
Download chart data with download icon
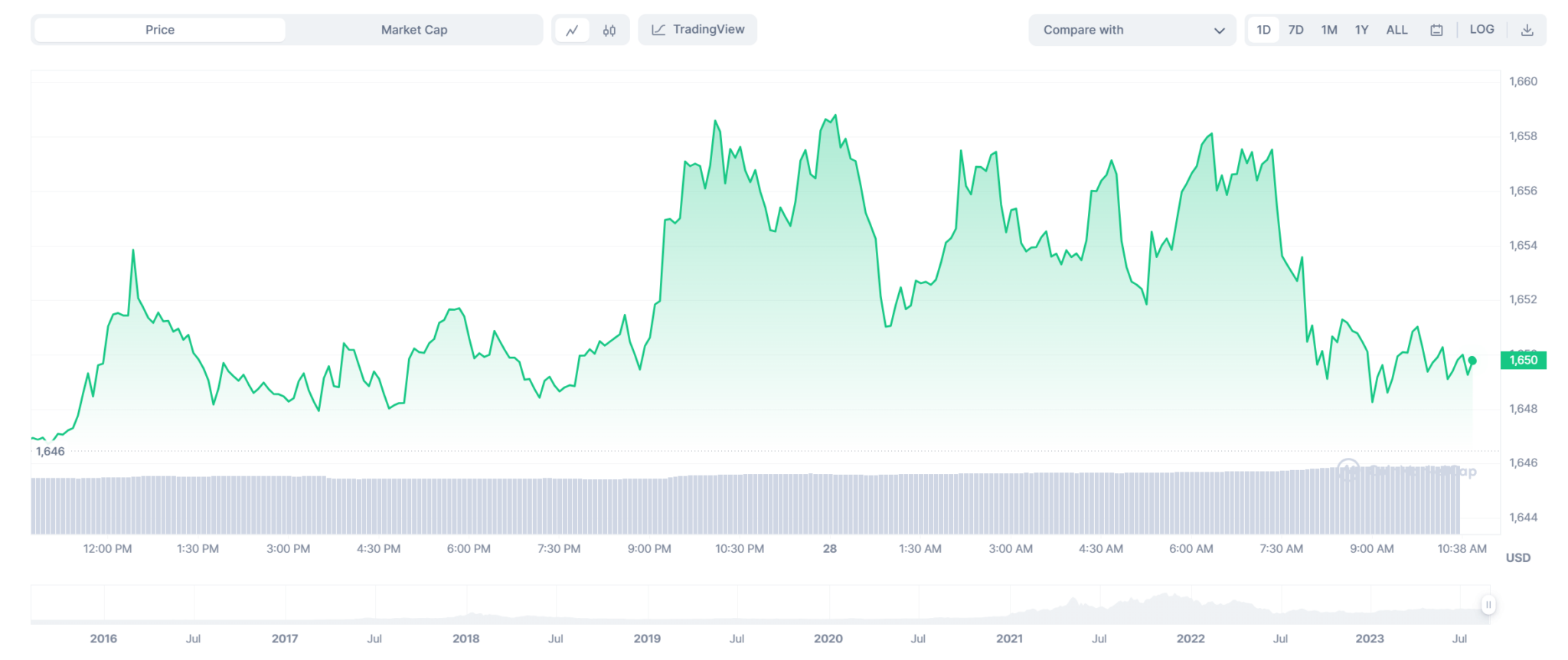click(x=1527, y=31)
